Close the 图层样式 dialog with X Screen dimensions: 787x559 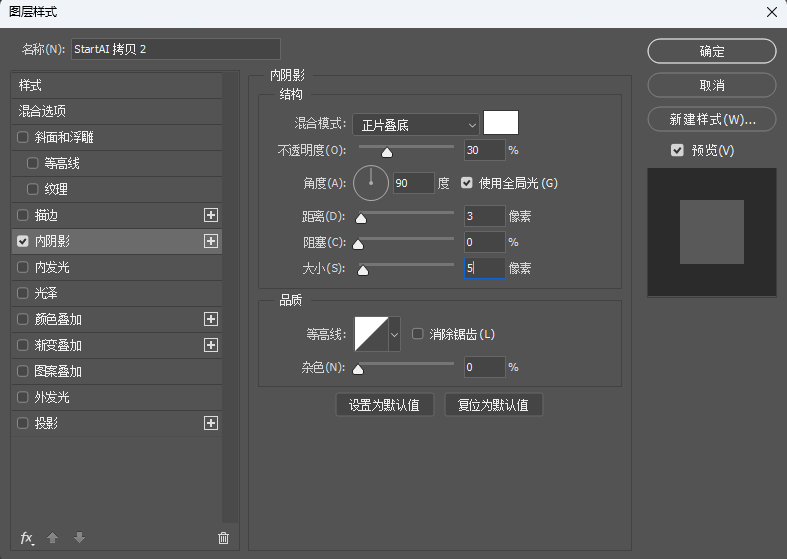[772, 12]
